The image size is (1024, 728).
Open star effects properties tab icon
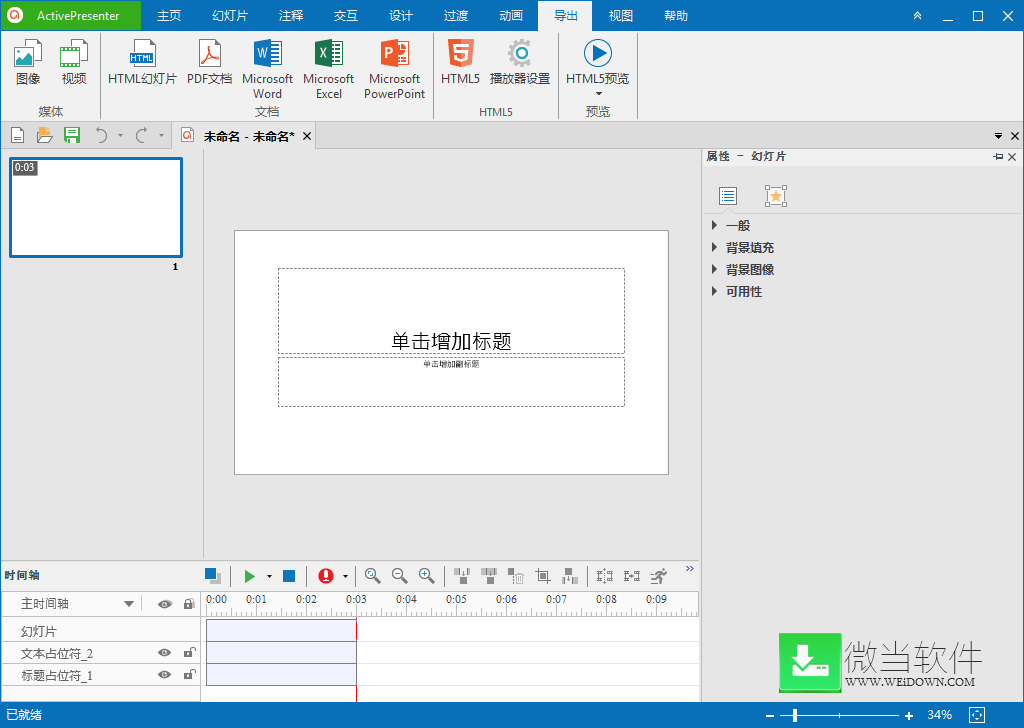point(776,196)
